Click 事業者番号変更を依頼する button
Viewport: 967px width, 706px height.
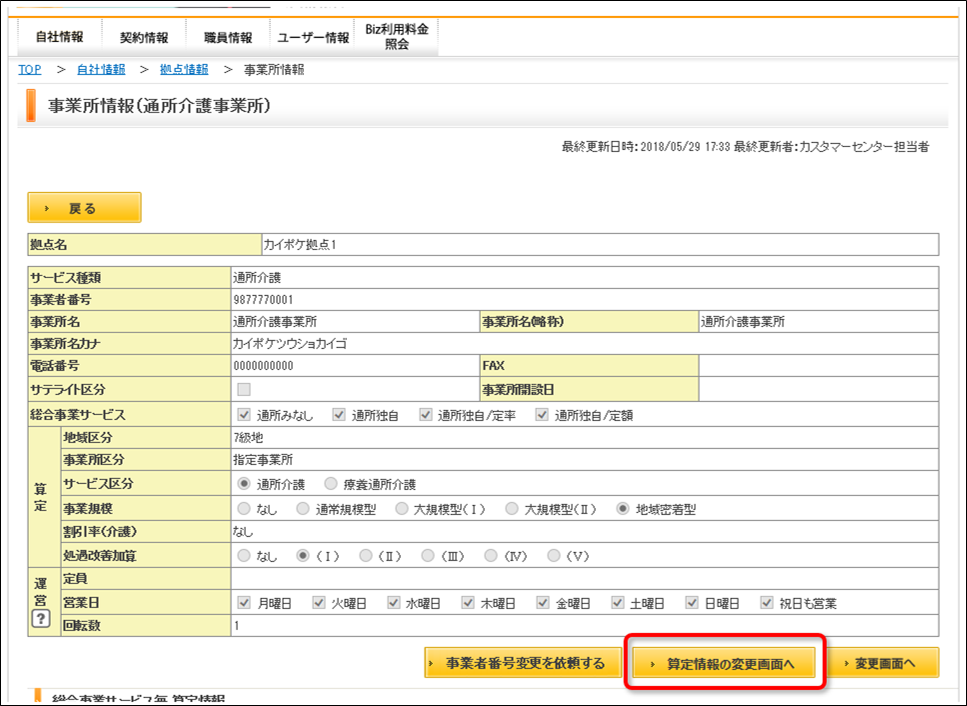pyautogui.click(x=523, y=663)
